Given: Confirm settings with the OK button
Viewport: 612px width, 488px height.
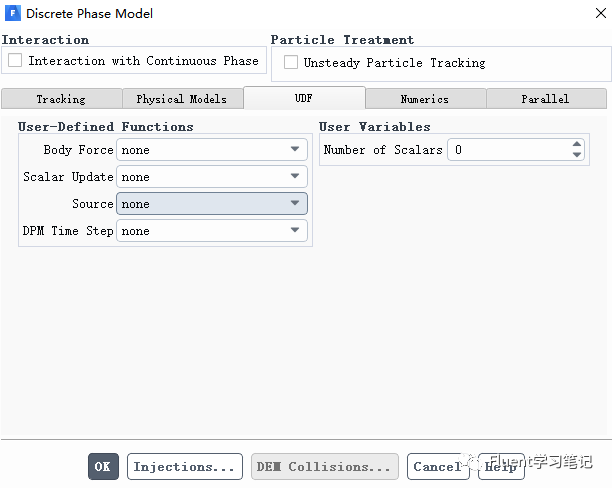Looking at the screenshot, I should [x=103, y=466].
